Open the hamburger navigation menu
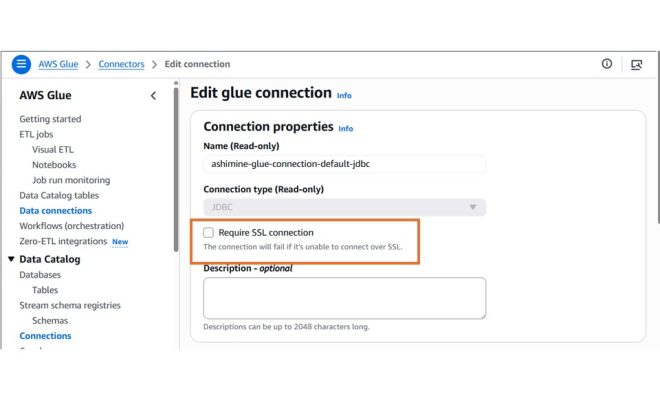This screenshot has width=660, height=400. click(x=21, y=64)
